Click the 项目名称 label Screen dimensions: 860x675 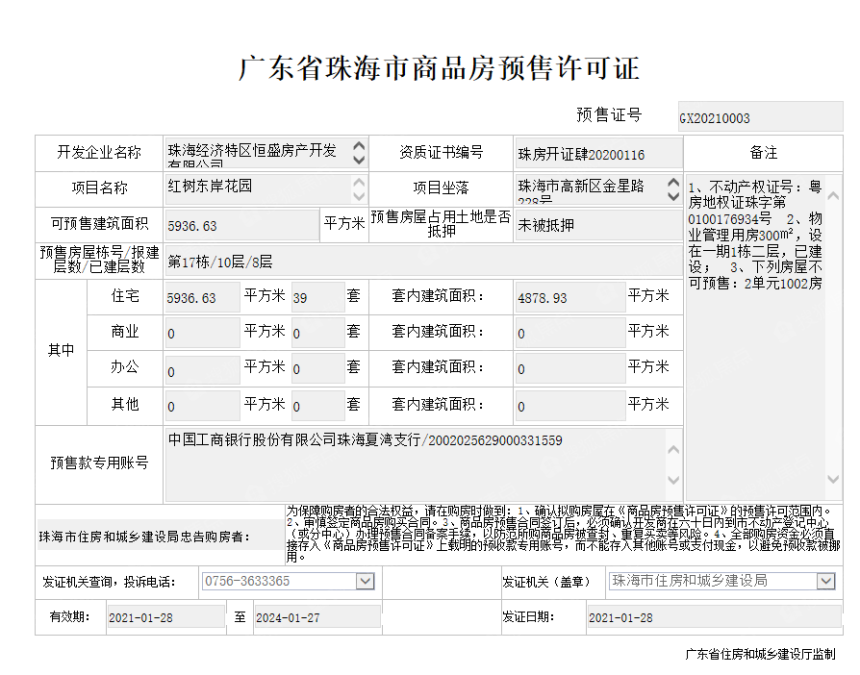pyautogui.click(x=99, y=188)
